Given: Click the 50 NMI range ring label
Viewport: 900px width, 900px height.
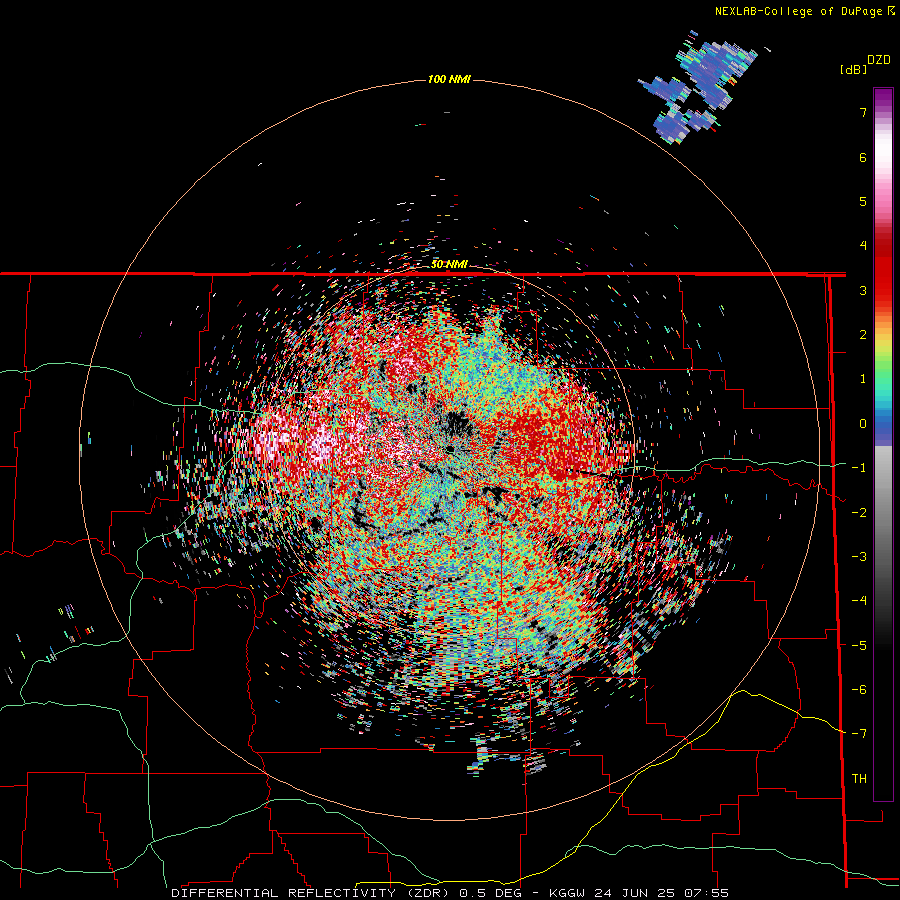Looking at the screenshot, I should tap(449, 265).
